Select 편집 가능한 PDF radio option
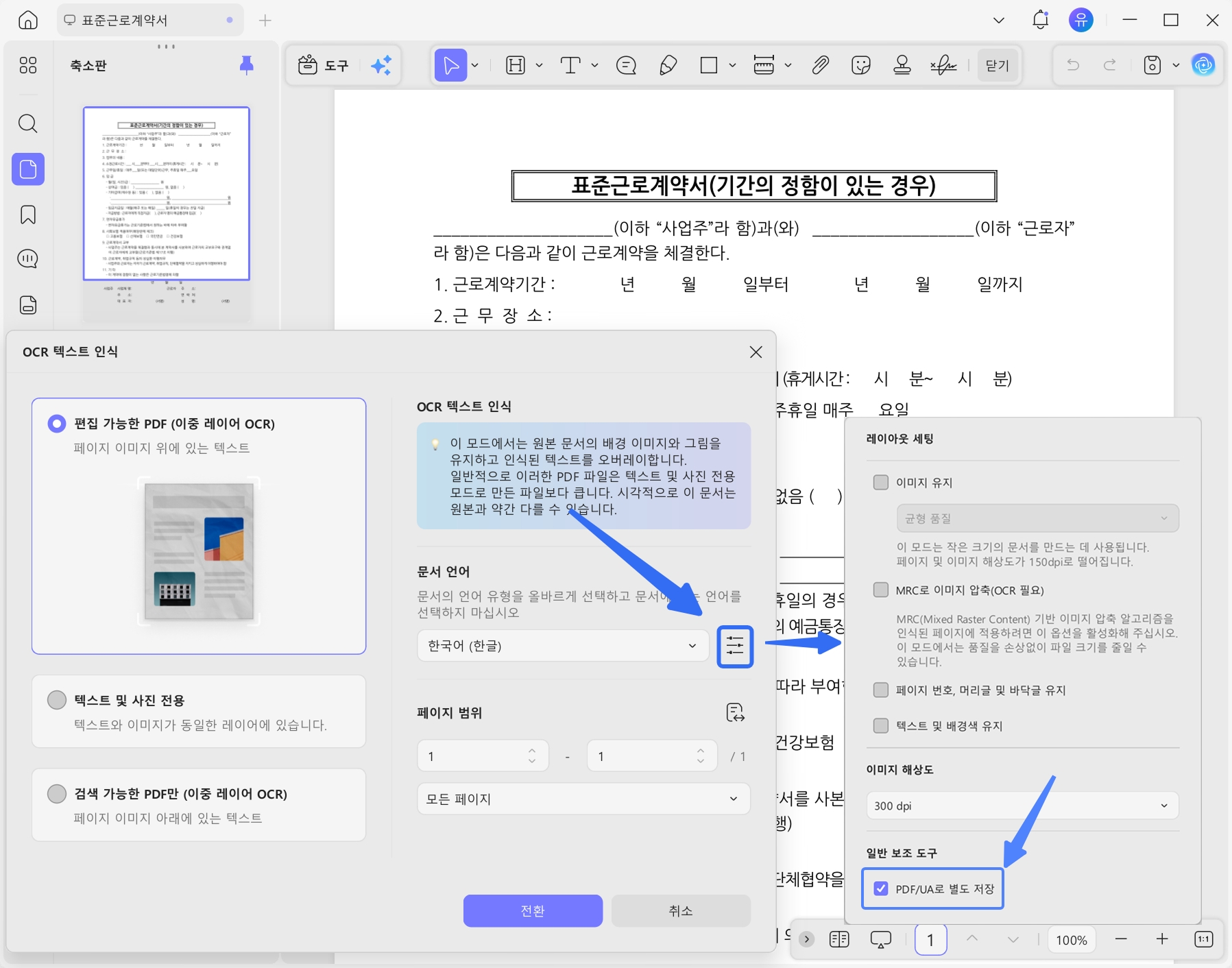This screenshot has width=1232, height=968. 57,424
